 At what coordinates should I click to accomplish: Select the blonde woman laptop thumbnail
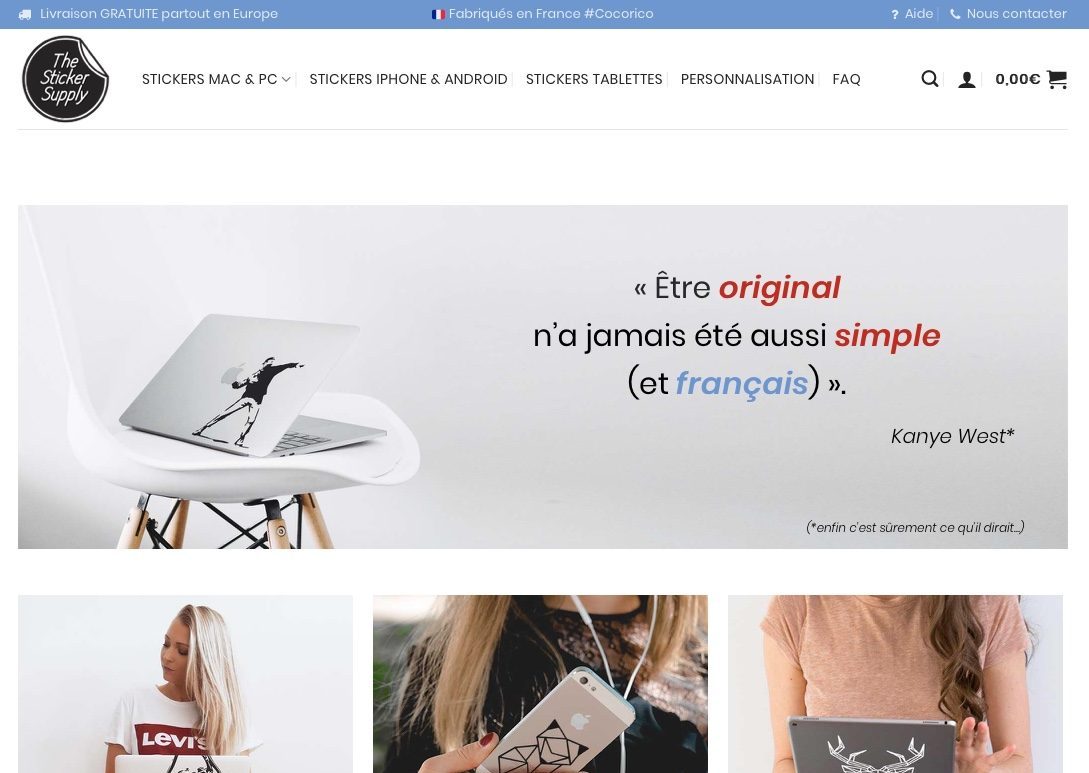click(x=185, y=684)
